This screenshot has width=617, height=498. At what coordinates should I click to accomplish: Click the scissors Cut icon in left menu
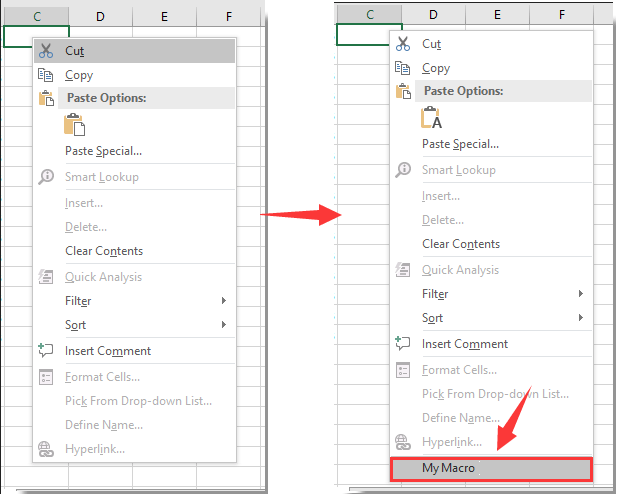(x=46, y=51)
